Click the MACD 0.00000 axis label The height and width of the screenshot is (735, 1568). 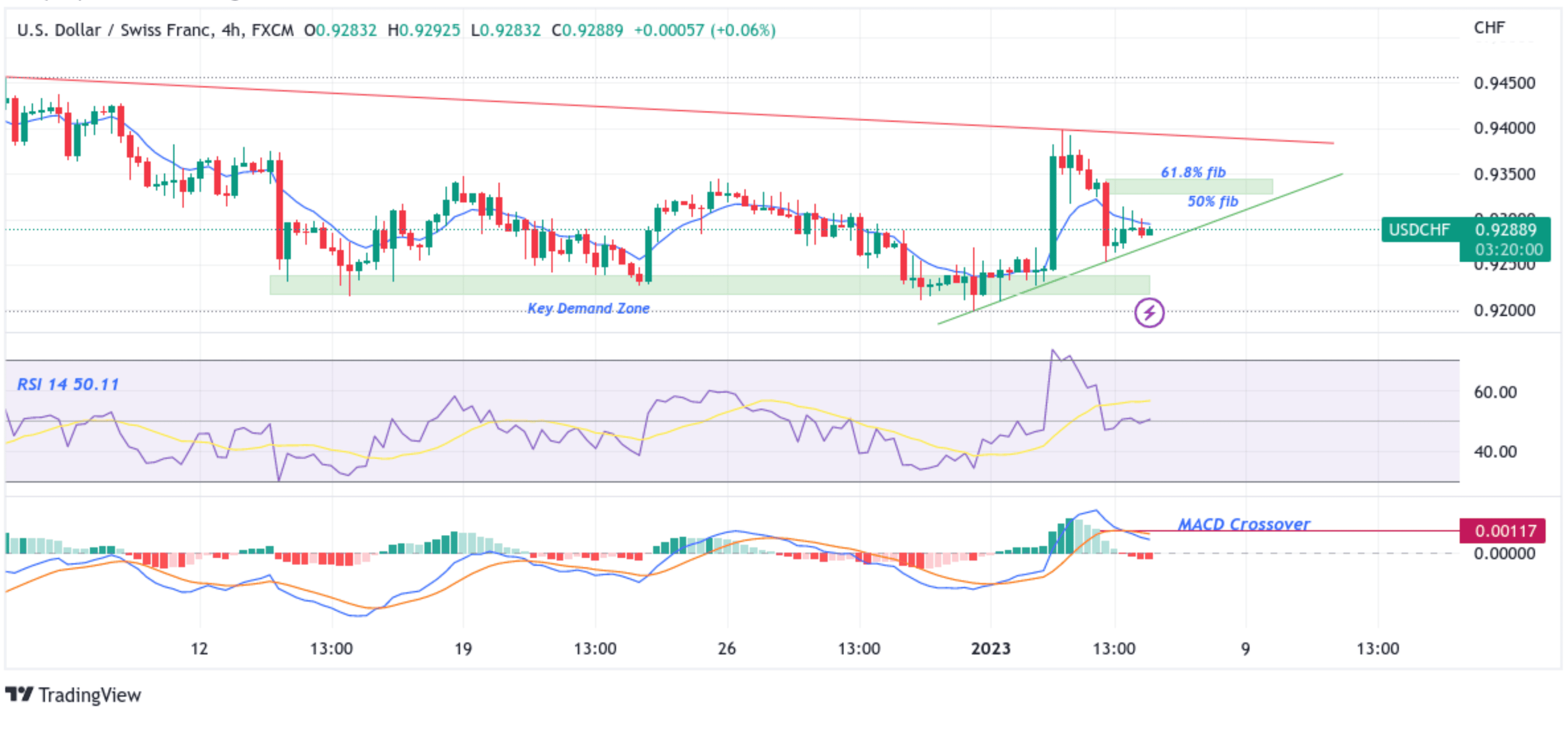tap(1504, 554)
